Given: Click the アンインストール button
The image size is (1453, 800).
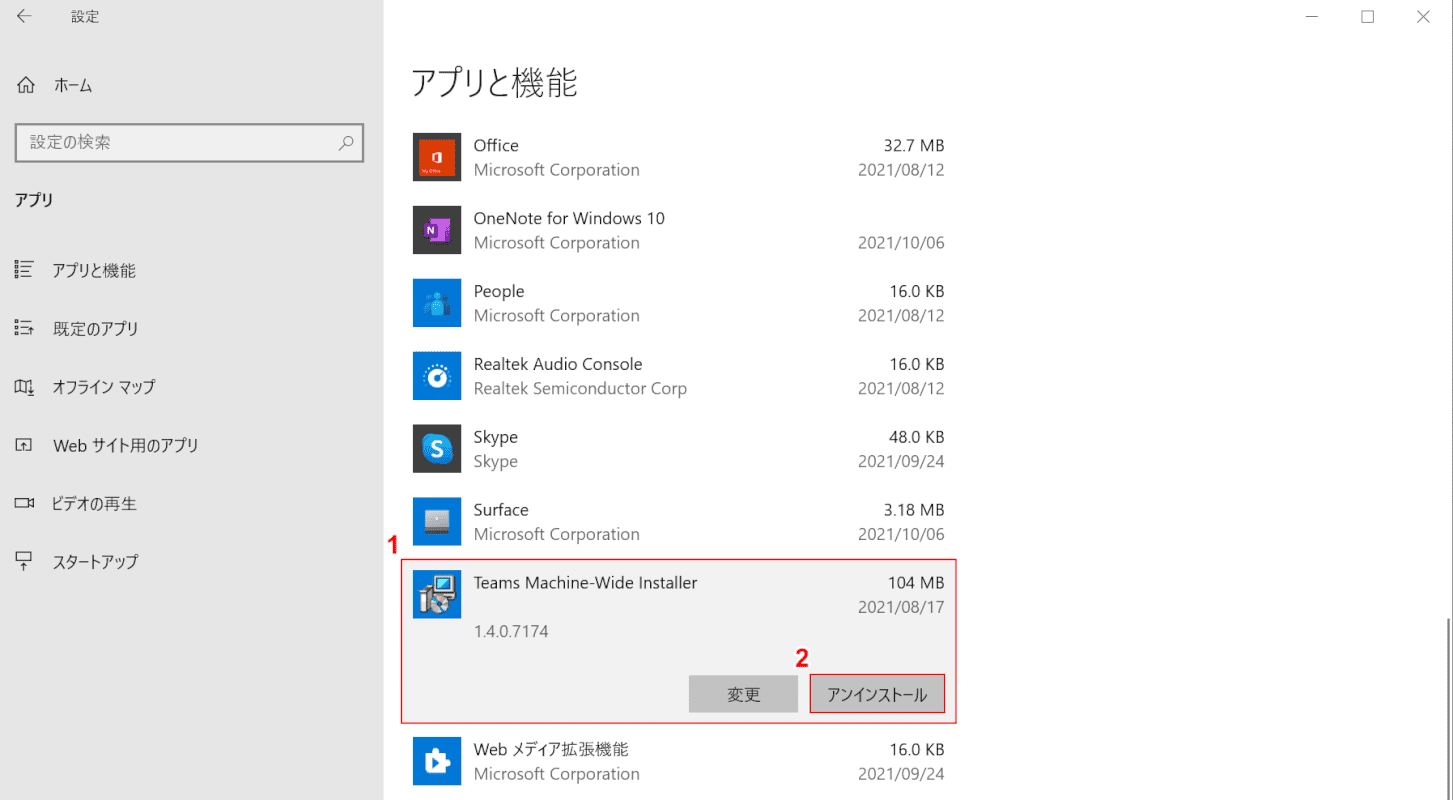Looking at the screenshot, I should pyautogui.click(x=877, y=694).
